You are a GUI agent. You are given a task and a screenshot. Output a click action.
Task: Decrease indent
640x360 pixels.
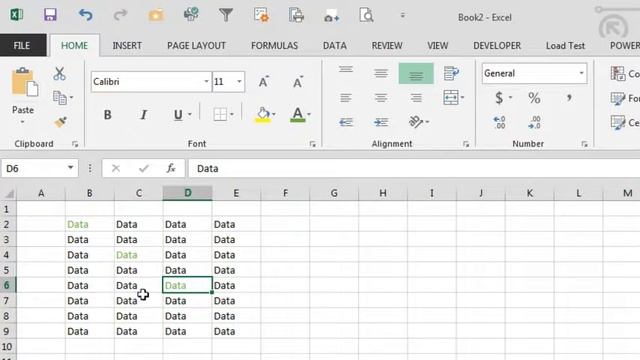[x=346, y=122]
